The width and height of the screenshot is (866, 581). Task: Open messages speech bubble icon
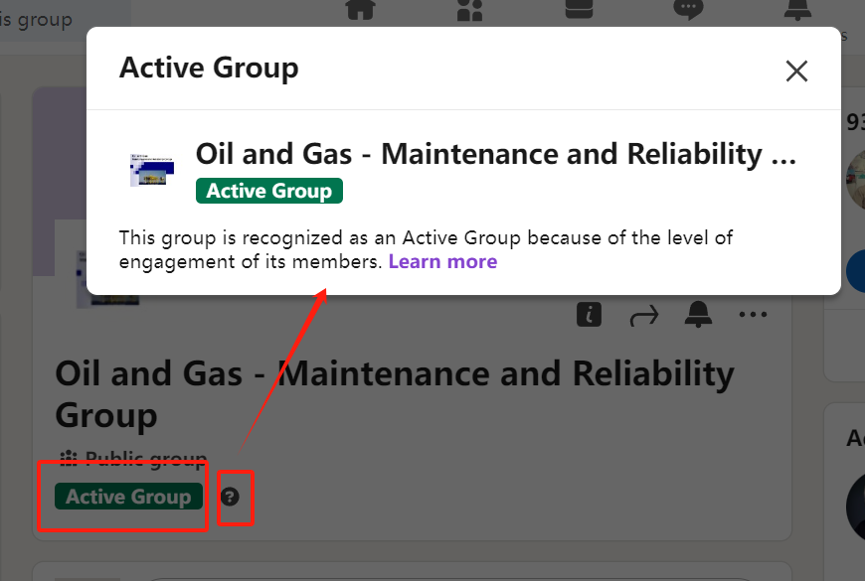688,9
